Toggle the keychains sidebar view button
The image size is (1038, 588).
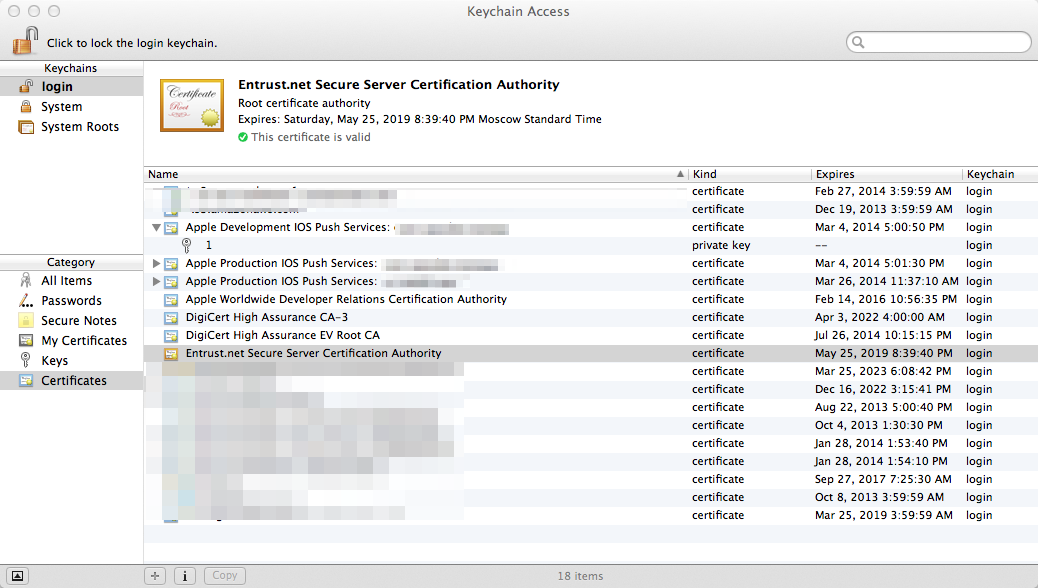point(17,575)
